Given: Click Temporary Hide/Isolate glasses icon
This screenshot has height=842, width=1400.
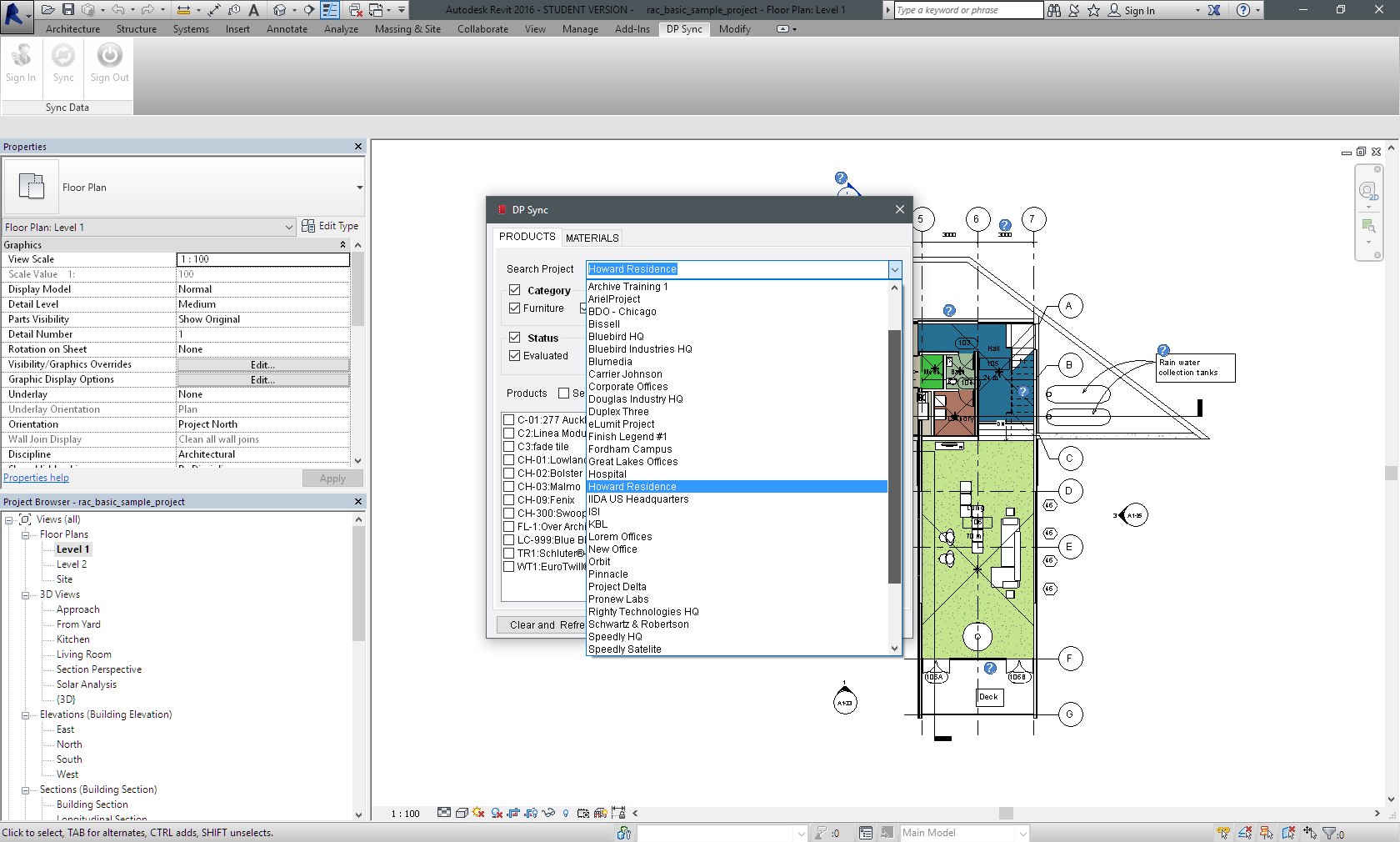Looking at the screenshot, I should (548, 813).
